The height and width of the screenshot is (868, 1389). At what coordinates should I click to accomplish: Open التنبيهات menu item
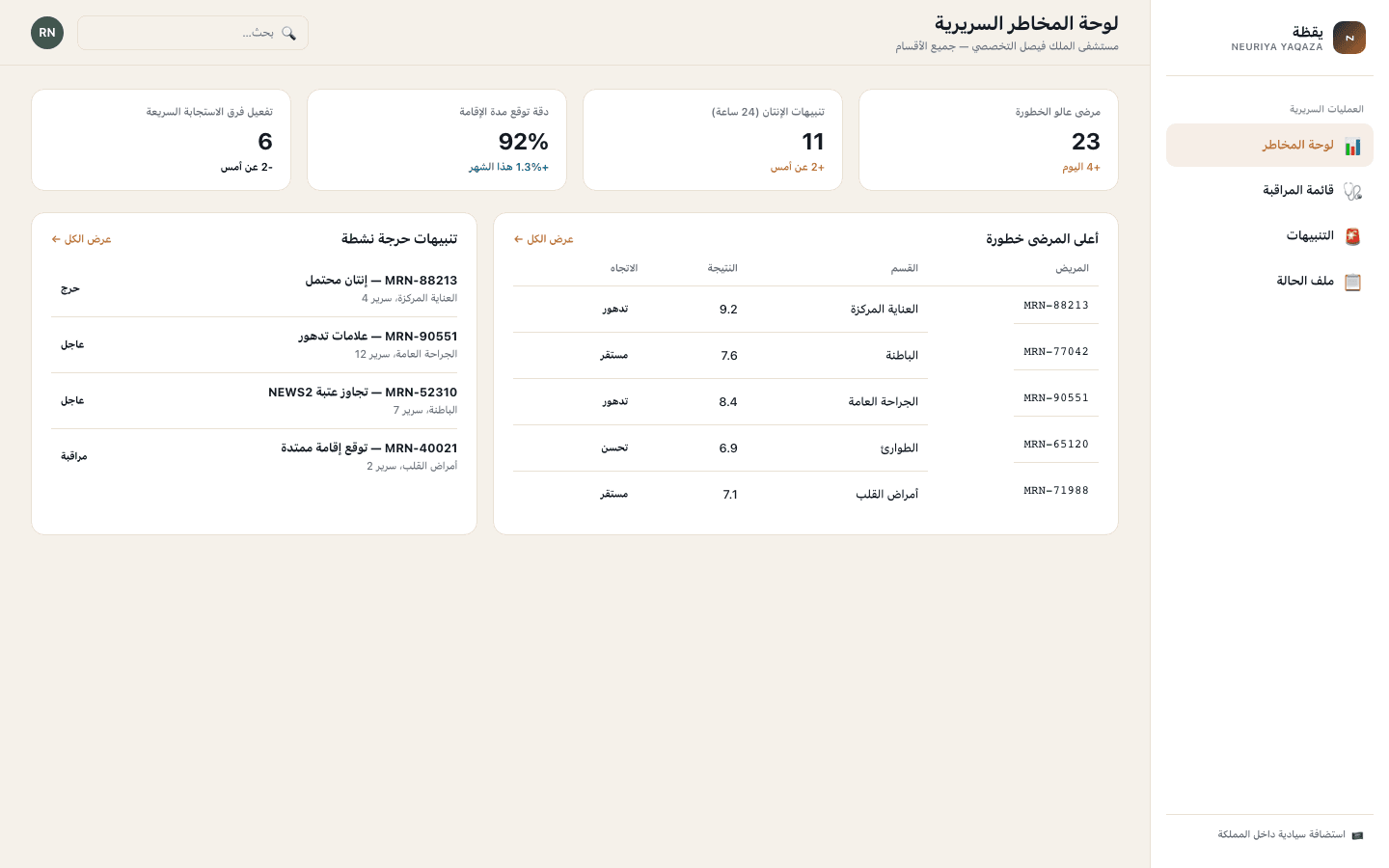coord(1269,236)
